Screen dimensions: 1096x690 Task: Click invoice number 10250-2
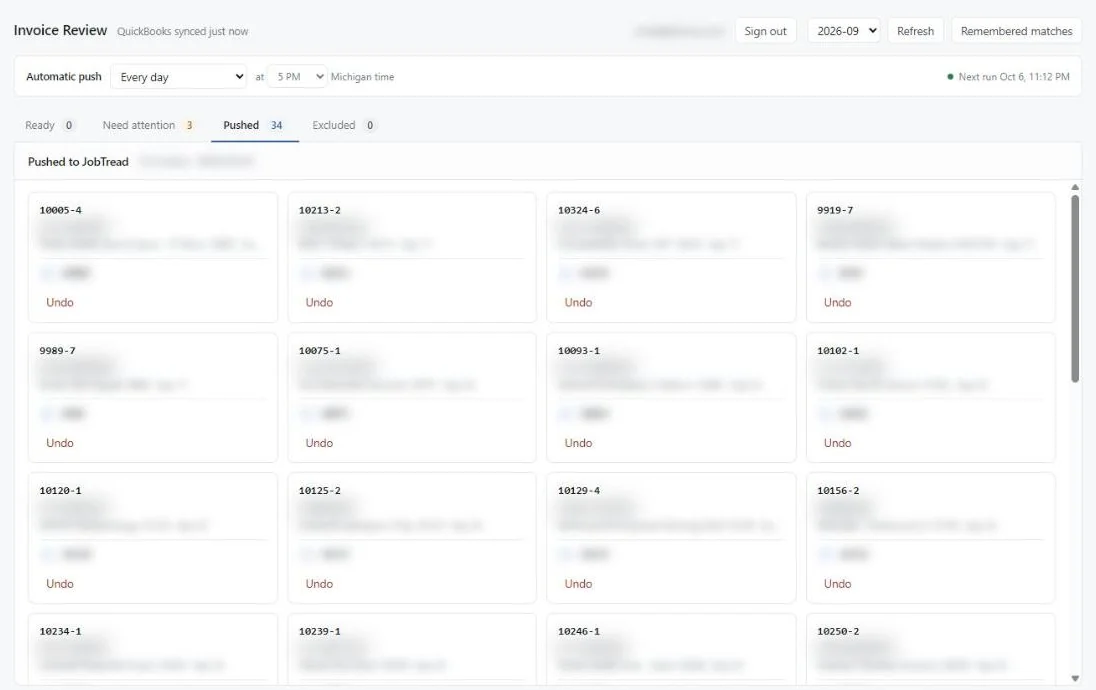point(838,631)
